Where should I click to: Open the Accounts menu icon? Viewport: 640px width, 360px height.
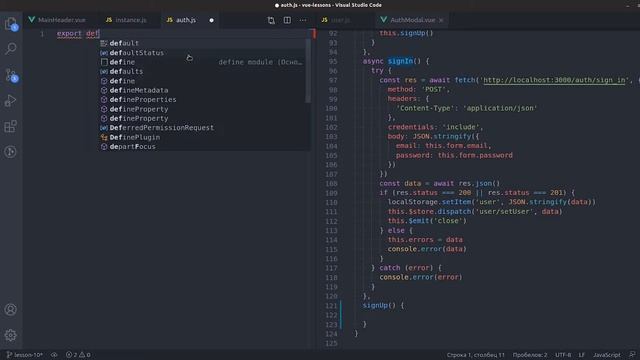tap(11, 309)
